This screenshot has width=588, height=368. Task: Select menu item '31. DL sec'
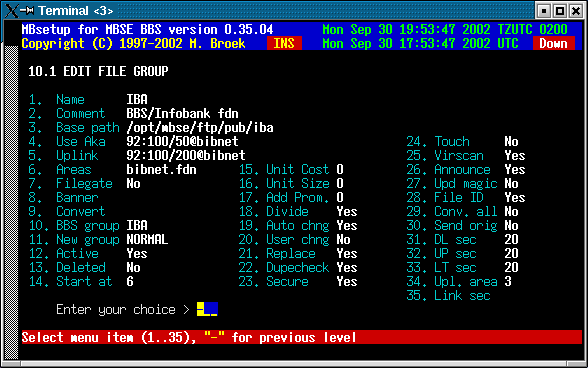(441, 239)
